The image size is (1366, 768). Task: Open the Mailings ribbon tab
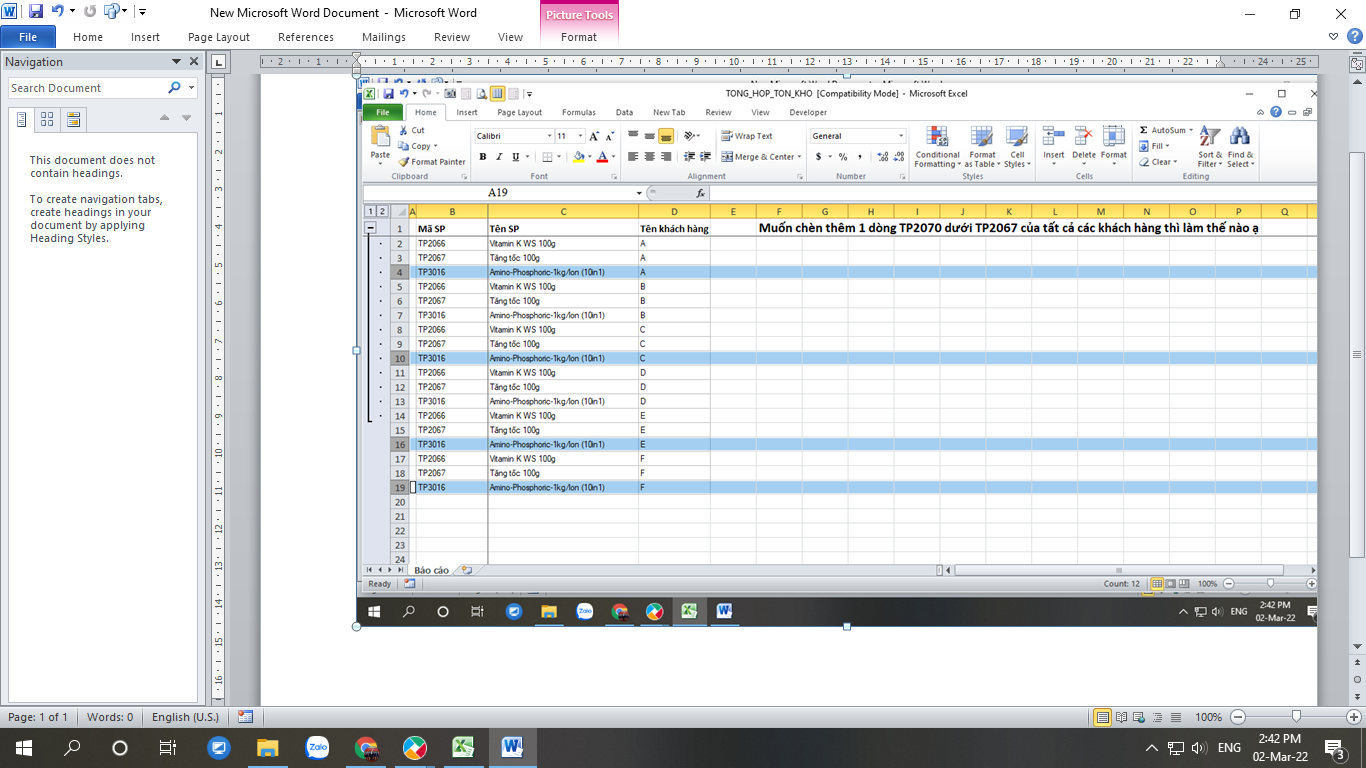click(x=384, y=37)
